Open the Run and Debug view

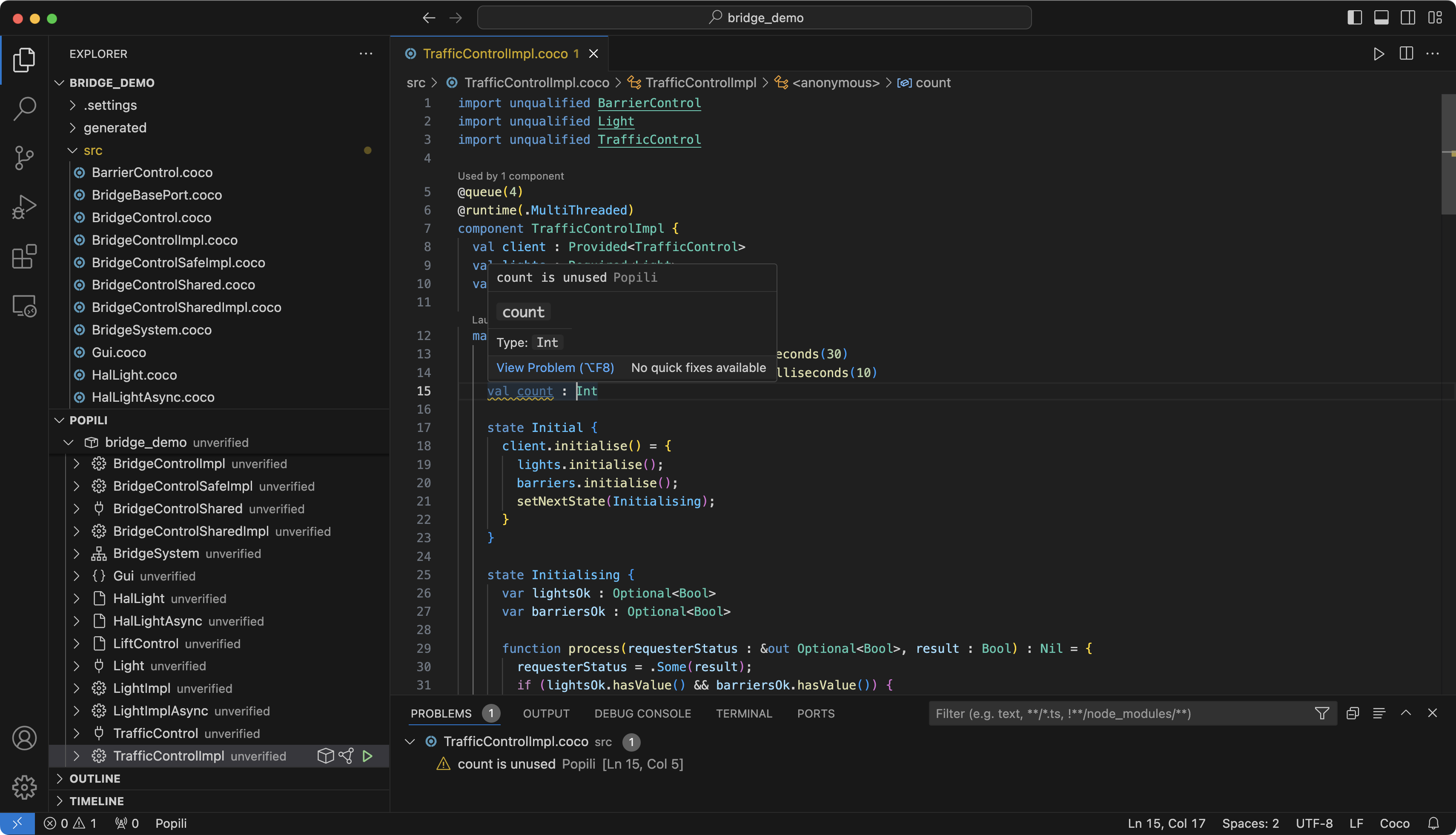[x=24, y=207]
